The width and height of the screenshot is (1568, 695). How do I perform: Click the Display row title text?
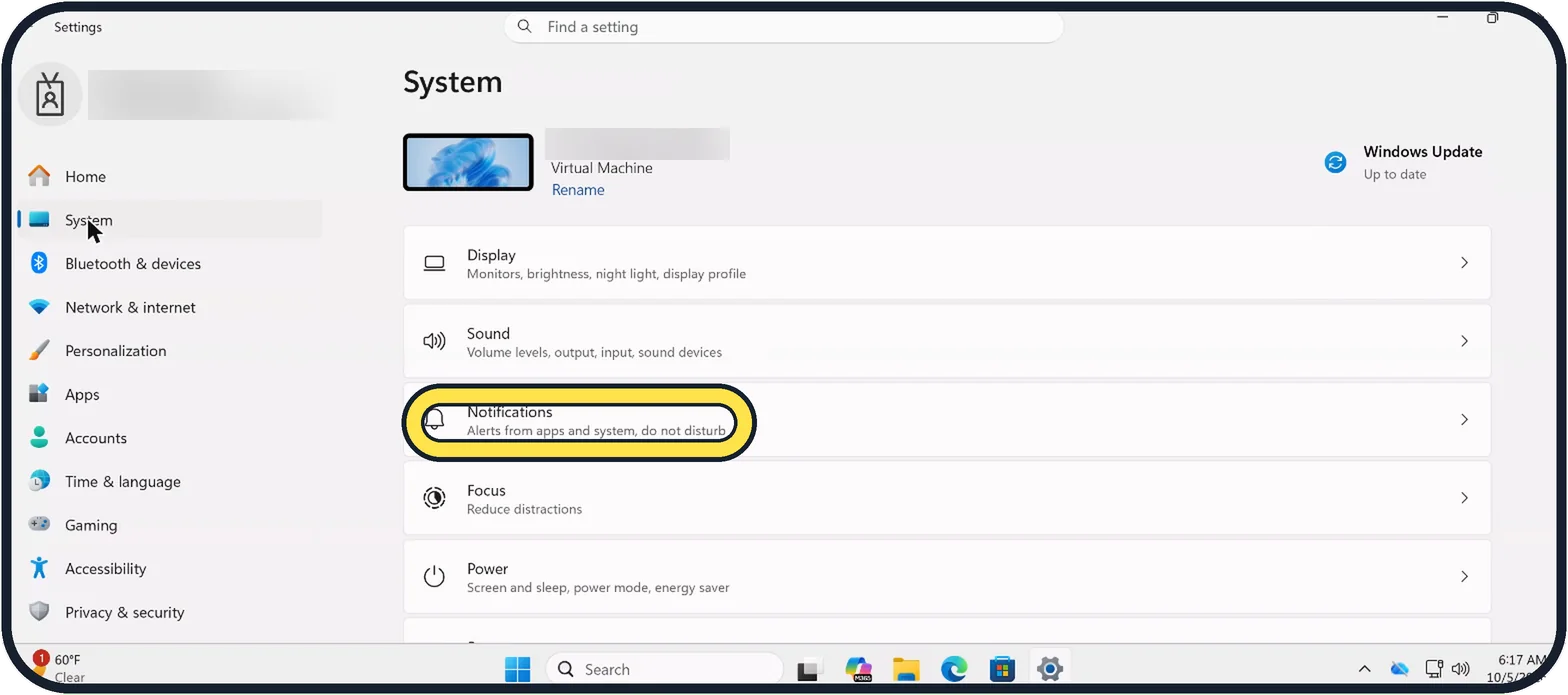point(491,255)
